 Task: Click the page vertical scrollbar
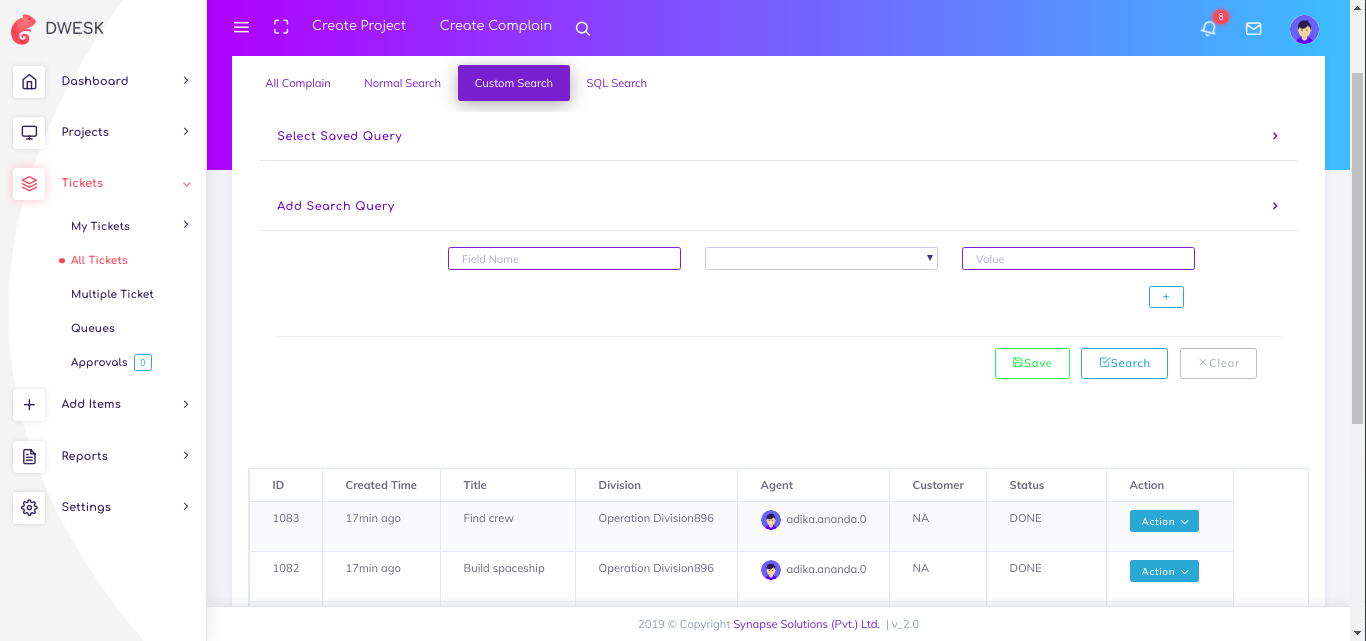[x=1357, y=250]
